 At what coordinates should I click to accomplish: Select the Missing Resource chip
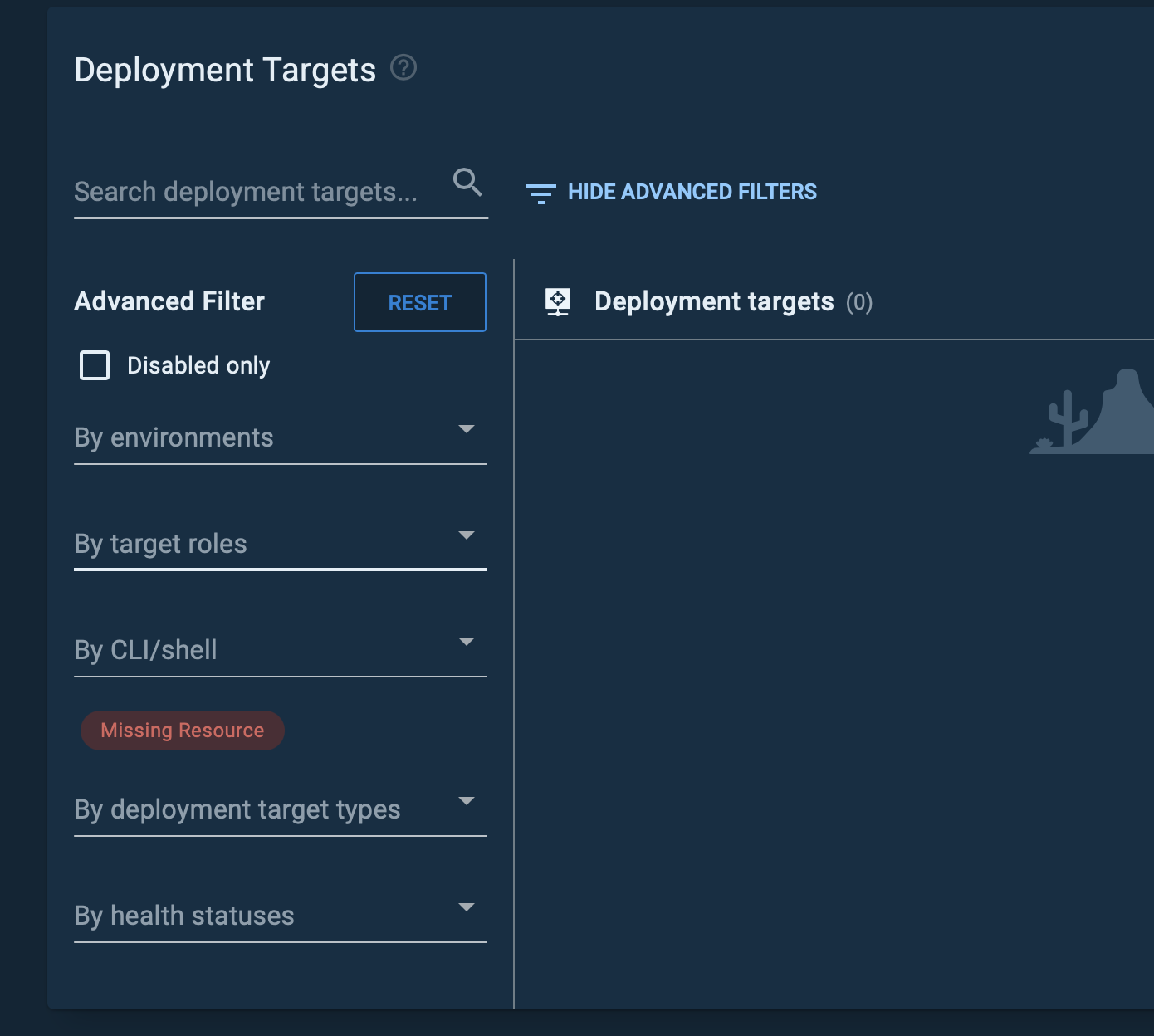coord(182,730)
